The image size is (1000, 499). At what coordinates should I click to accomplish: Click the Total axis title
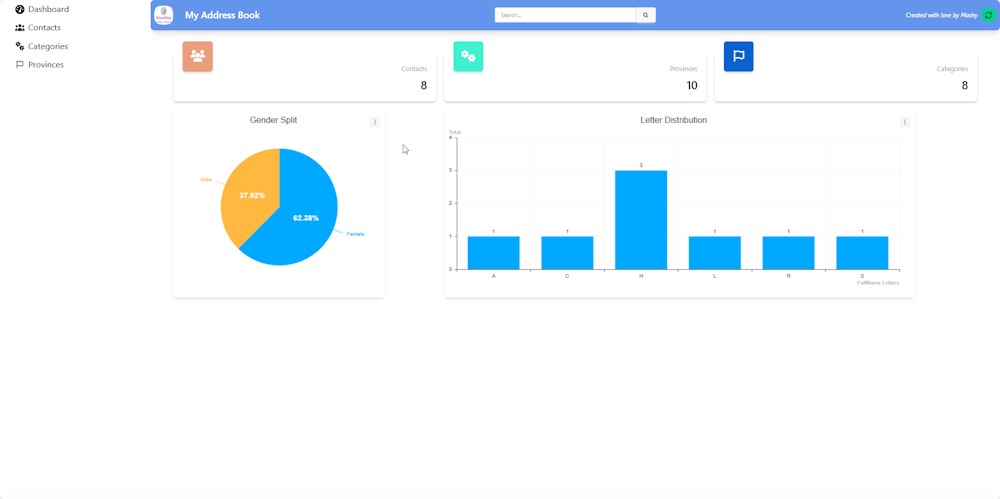click(x=455, y=132)
